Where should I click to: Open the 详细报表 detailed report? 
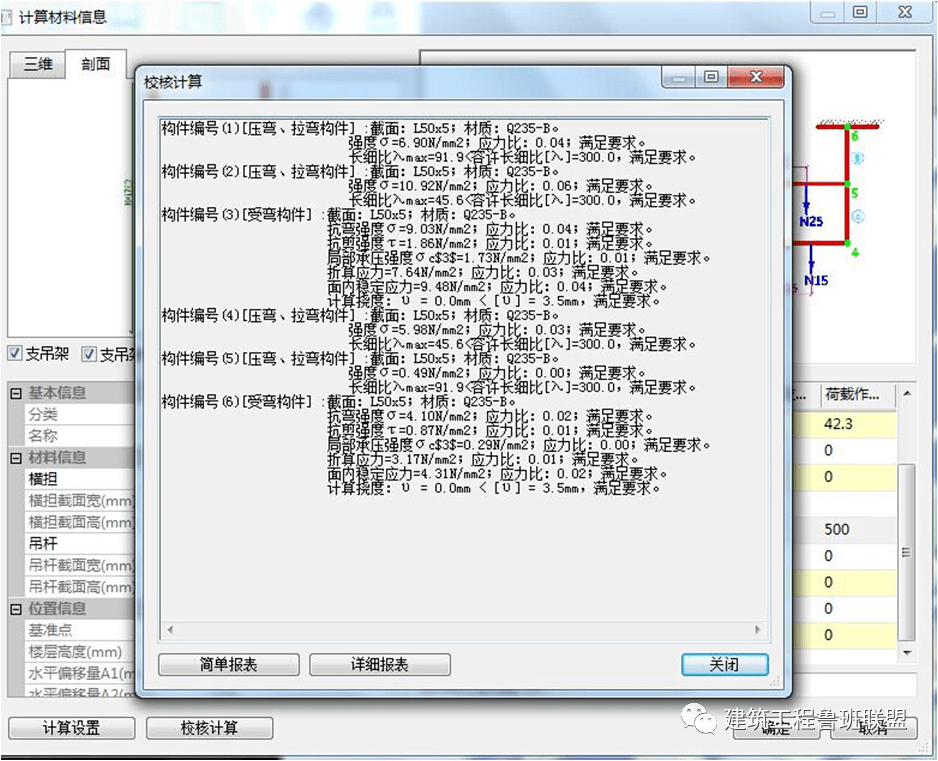(x=379, y=665)
